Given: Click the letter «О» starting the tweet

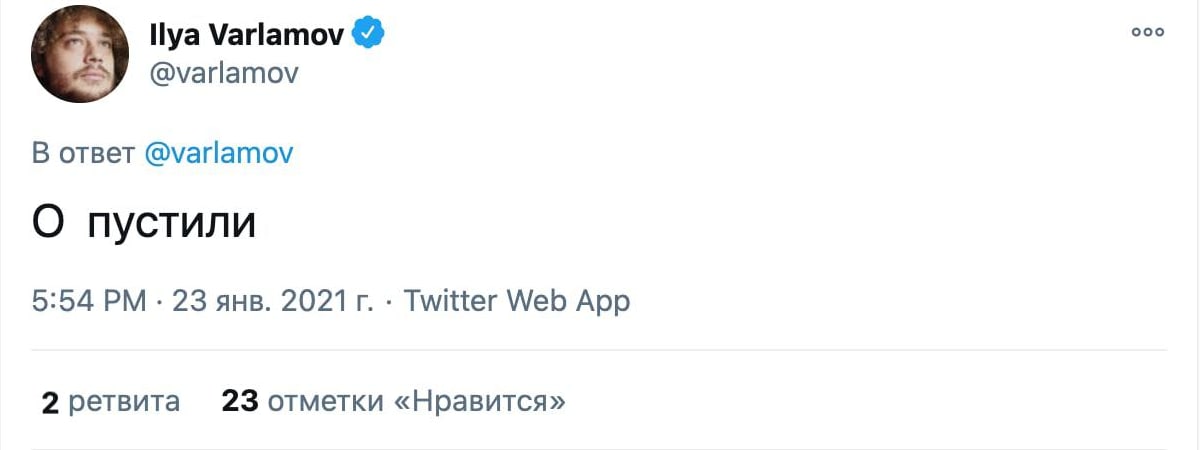Looking at the screenshot, I should point(48,223).
